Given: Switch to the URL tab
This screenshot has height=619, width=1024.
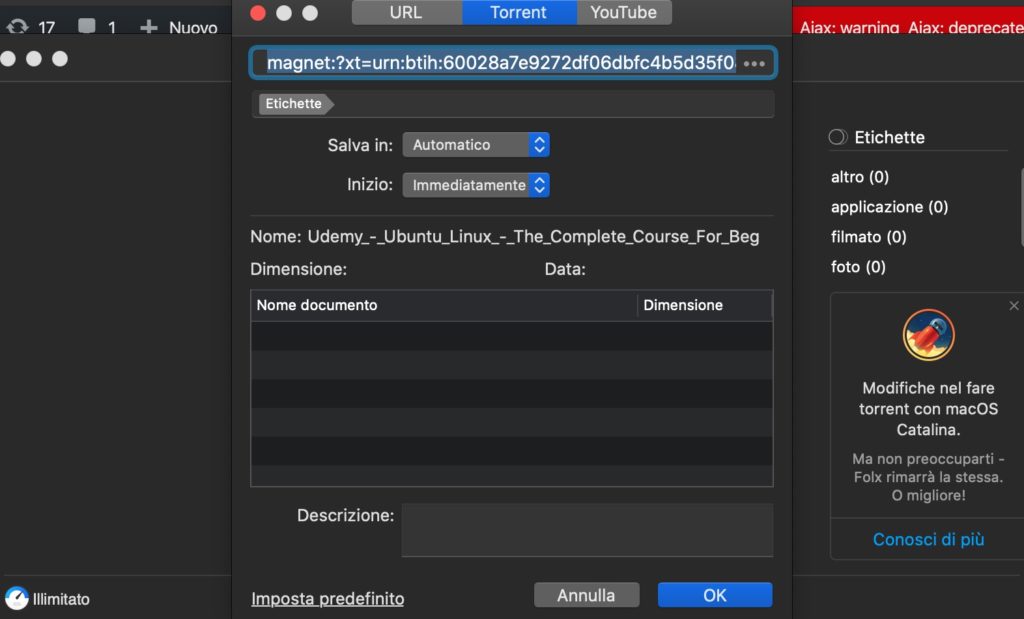Looking at the screenshot, I should tap(406, 13).
